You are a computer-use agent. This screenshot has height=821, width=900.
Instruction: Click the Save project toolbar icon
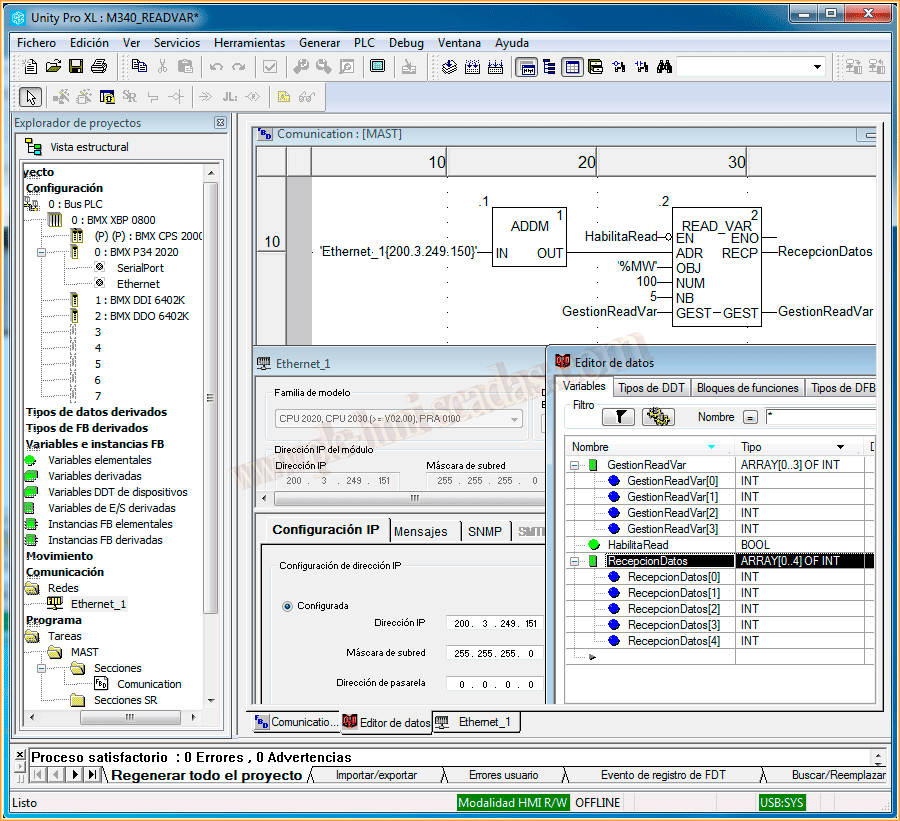(76, 67)
